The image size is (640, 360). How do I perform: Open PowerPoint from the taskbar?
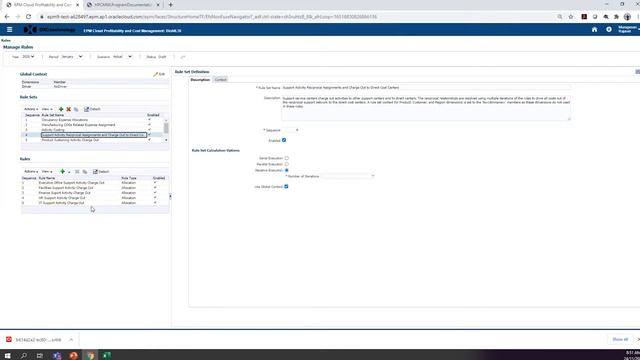[73, 356]
